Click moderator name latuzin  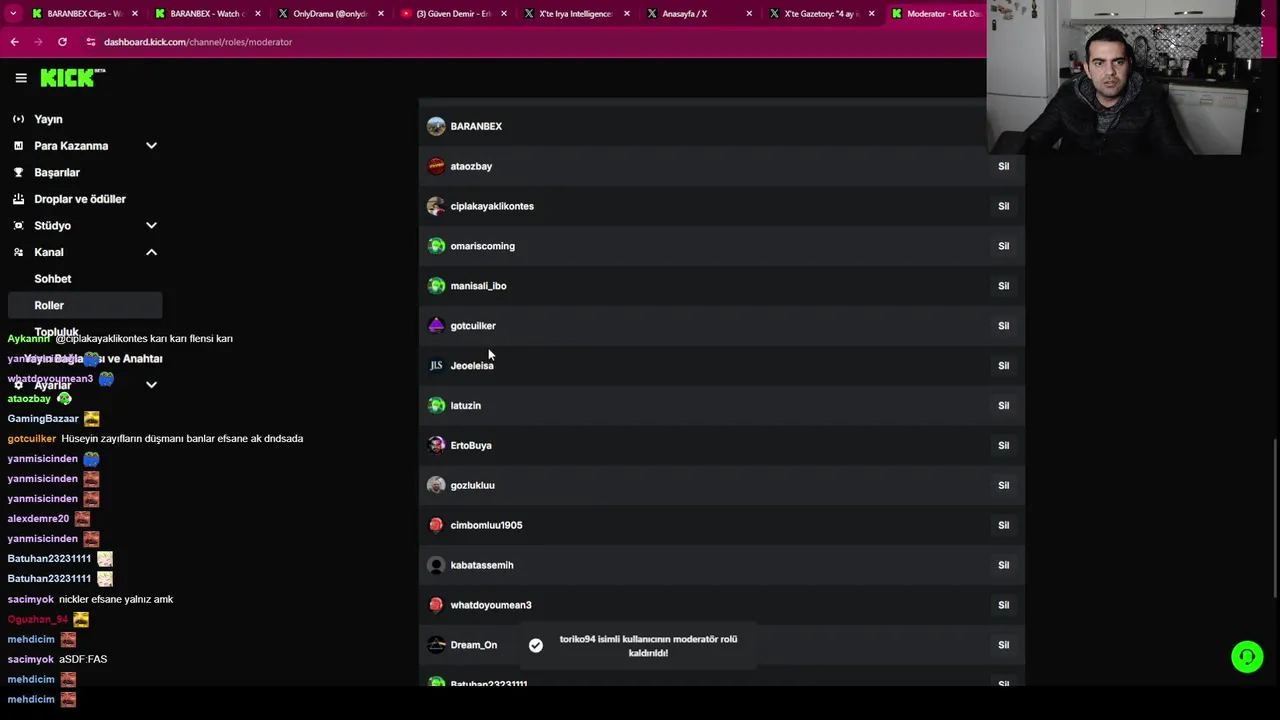point(466,405)
